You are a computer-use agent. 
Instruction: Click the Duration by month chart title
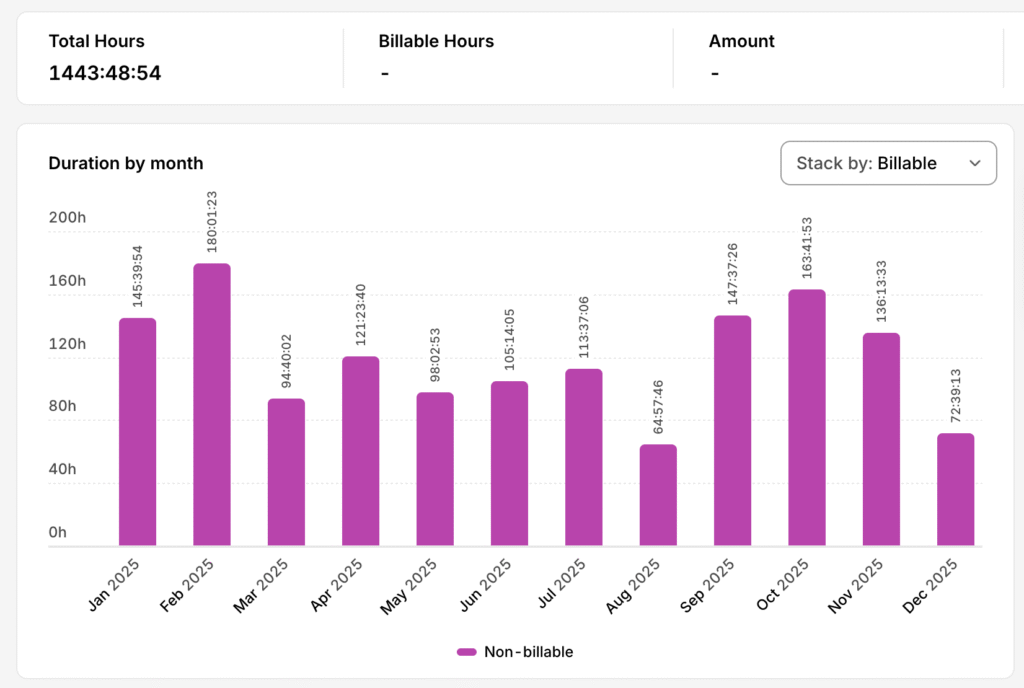pos(126,163)
